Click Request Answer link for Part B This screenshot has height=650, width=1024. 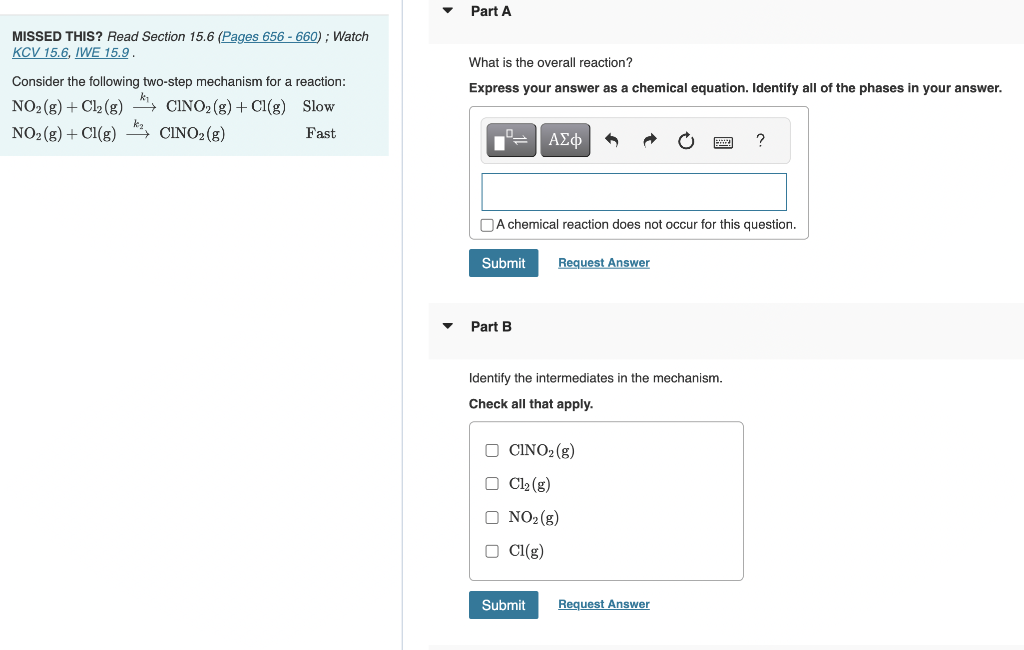pyautogui.click(x=604, y=604)
